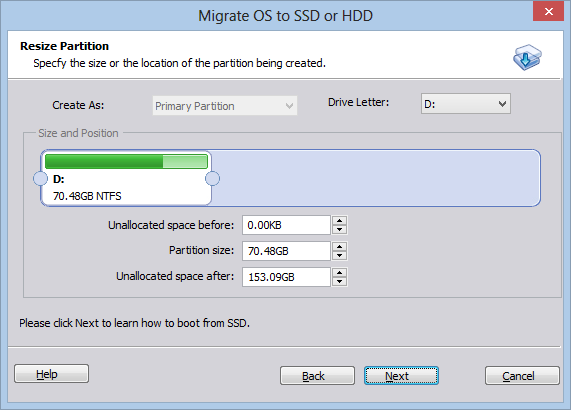Click the left resize handle of partition D:

coord(40,178)
